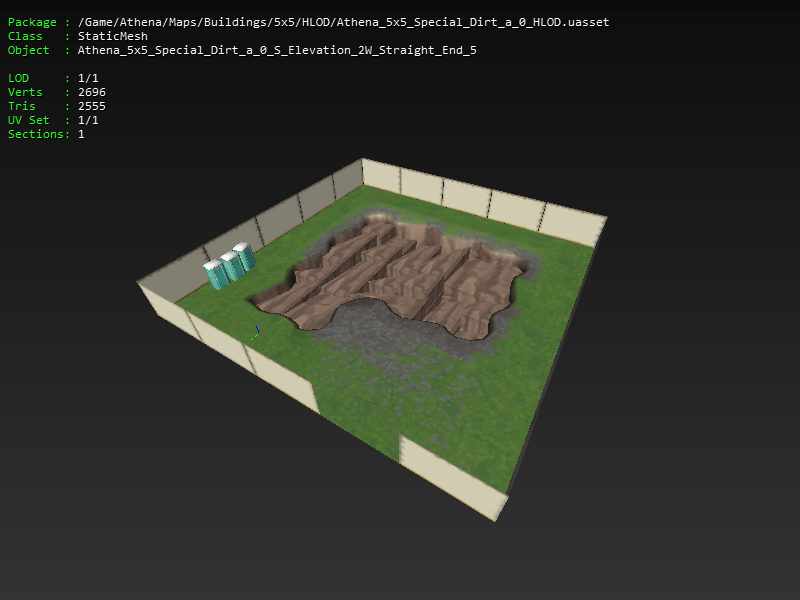Click the package path ending in Athena_5x5_Special_Dirt_a_0_HLOD.uasset
Screen dimensions: 800x600
tap(343, 22)
